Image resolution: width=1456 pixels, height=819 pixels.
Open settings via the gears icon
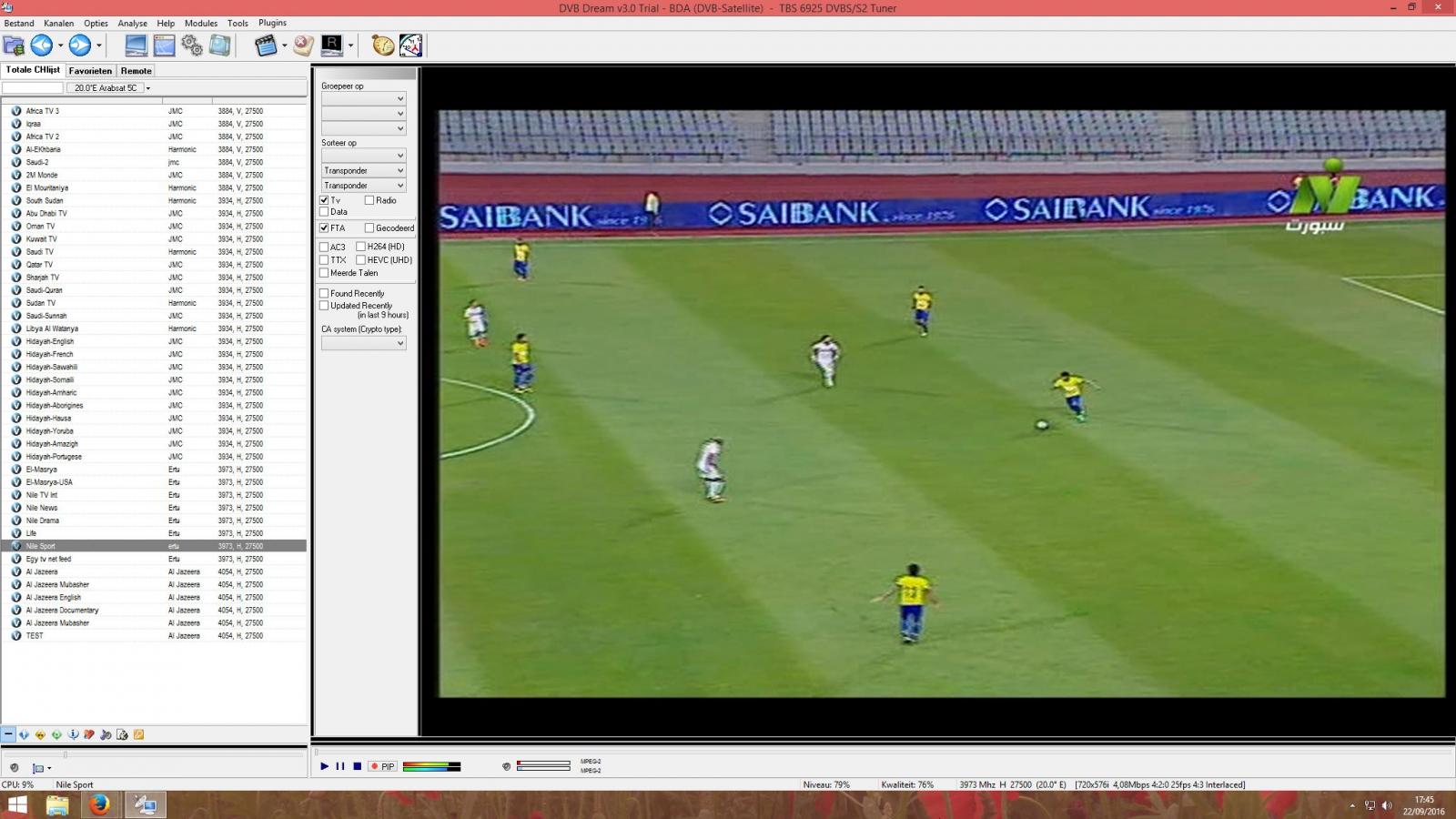[x=192, y=45]
